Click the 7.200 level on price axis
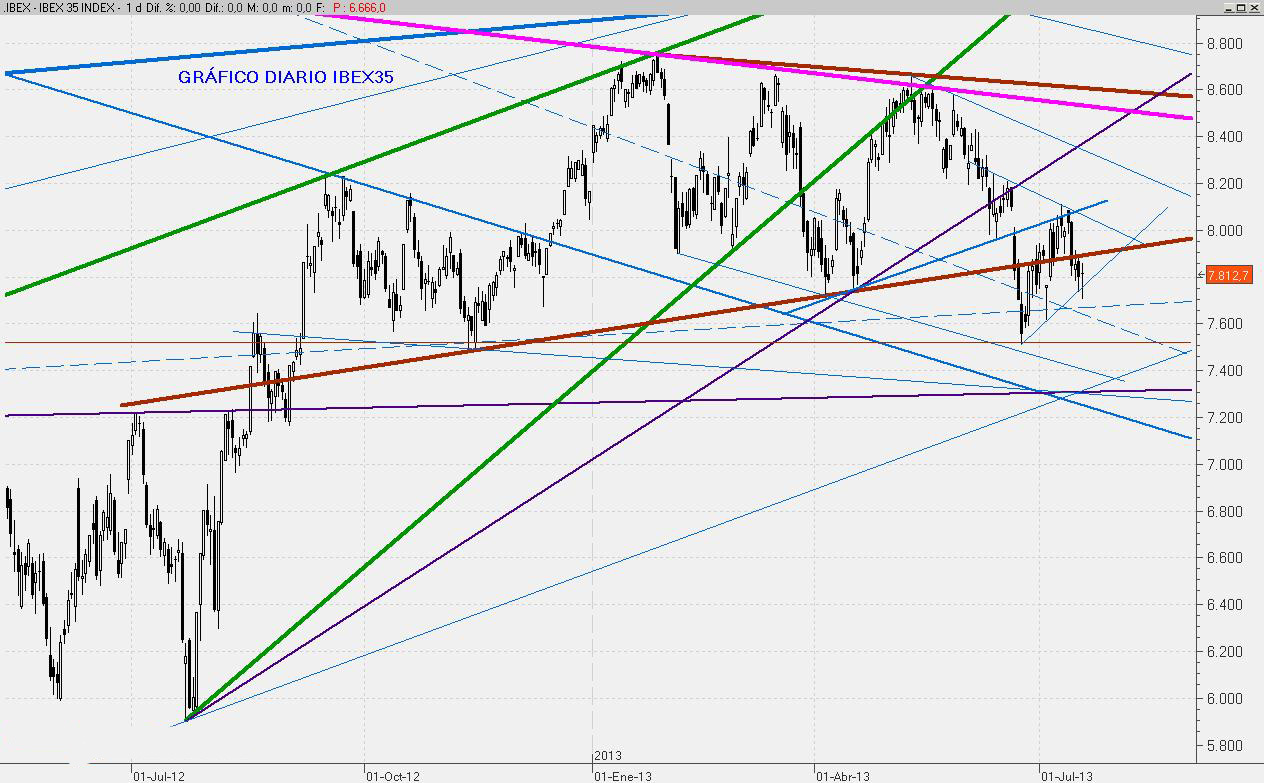 [x=1225, y=418]
